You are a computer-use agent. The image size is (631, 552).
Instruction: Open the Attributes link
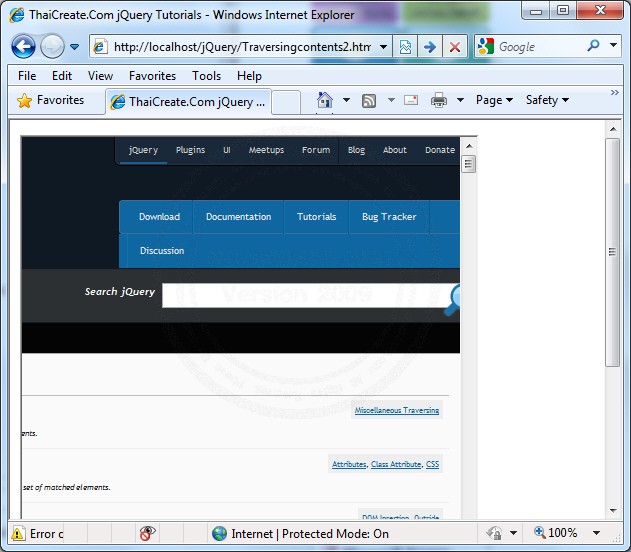coord(349,464)
